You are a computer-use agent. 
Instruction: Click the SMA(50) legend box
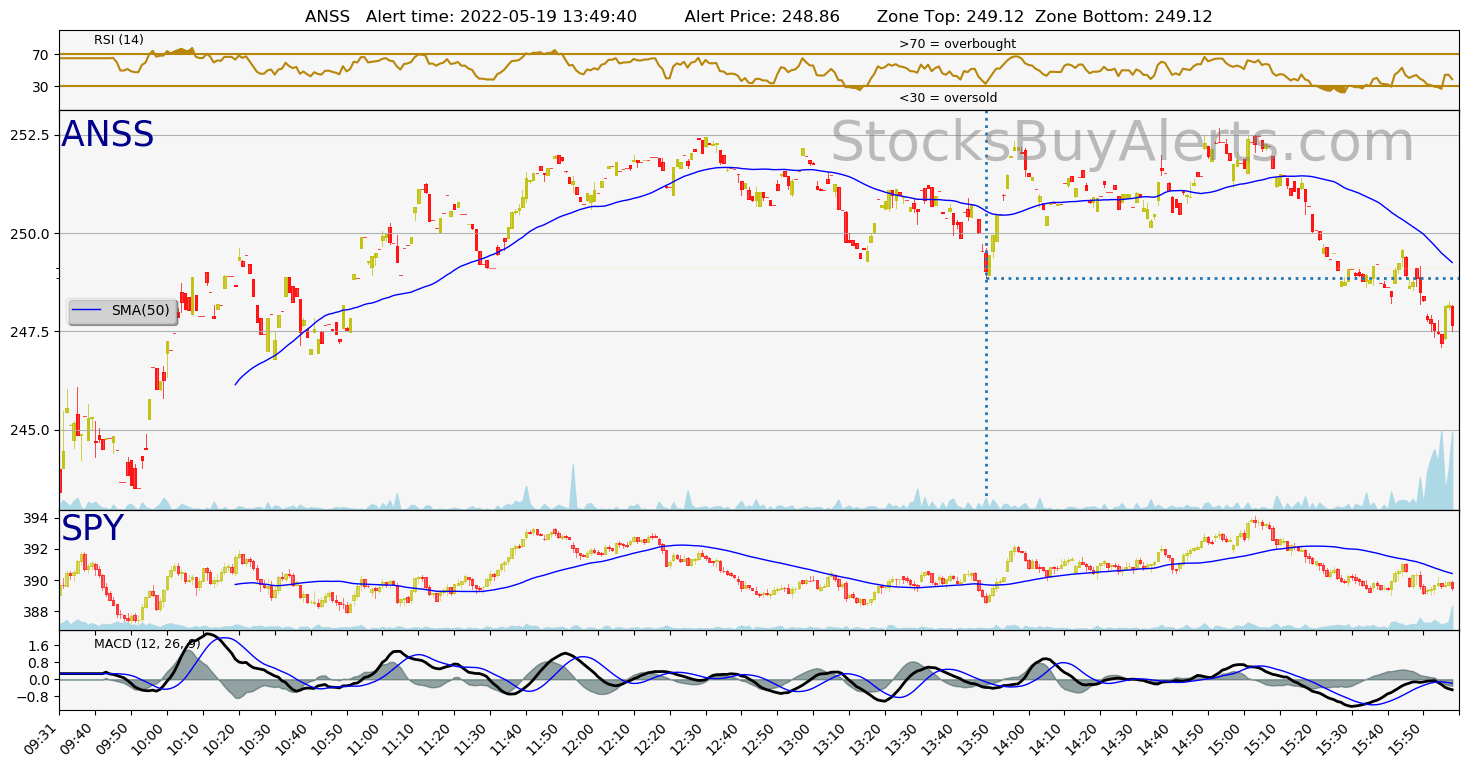point(123,312)
